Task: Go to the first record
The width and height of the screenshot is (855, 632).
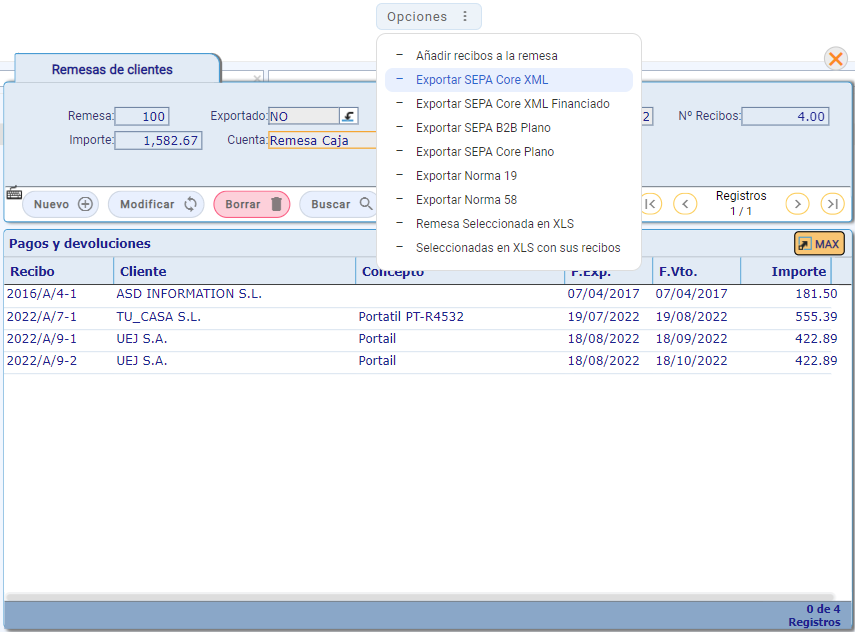Action: pyautogui.click(x=650, y=204)
